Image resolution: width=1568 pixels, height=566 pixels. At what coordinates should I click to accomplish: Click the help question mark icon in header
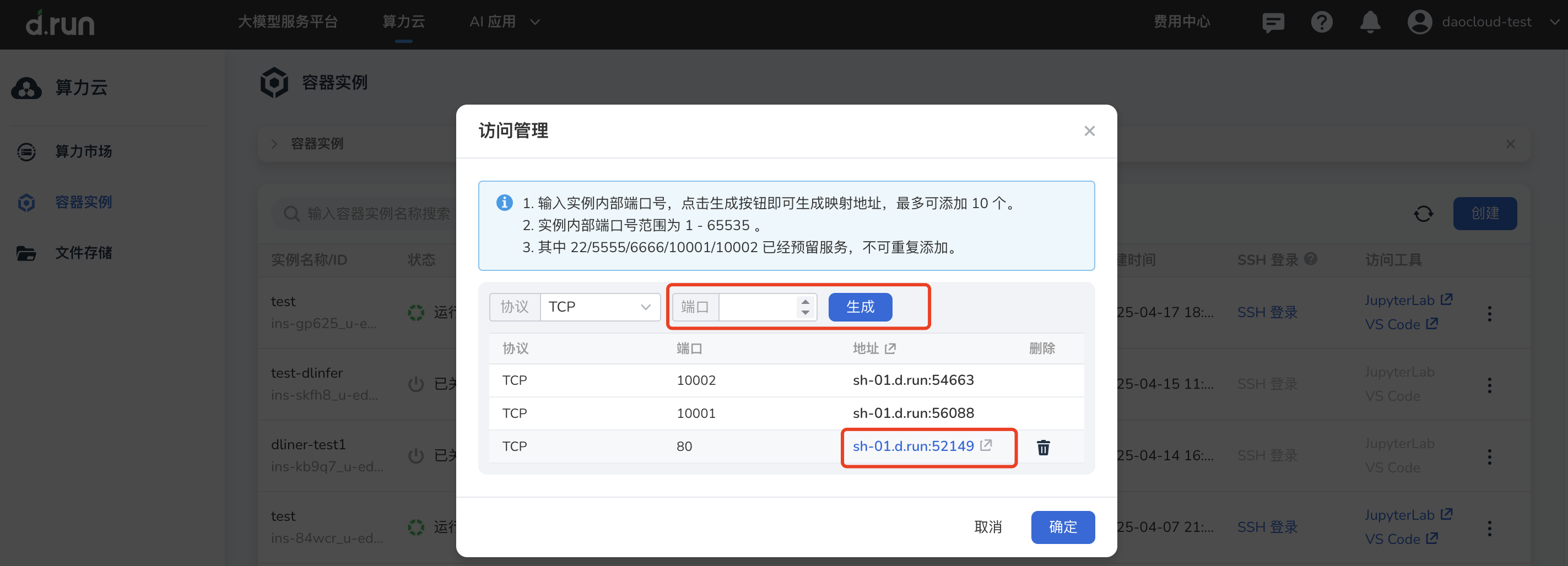(x=1321, y=23)
